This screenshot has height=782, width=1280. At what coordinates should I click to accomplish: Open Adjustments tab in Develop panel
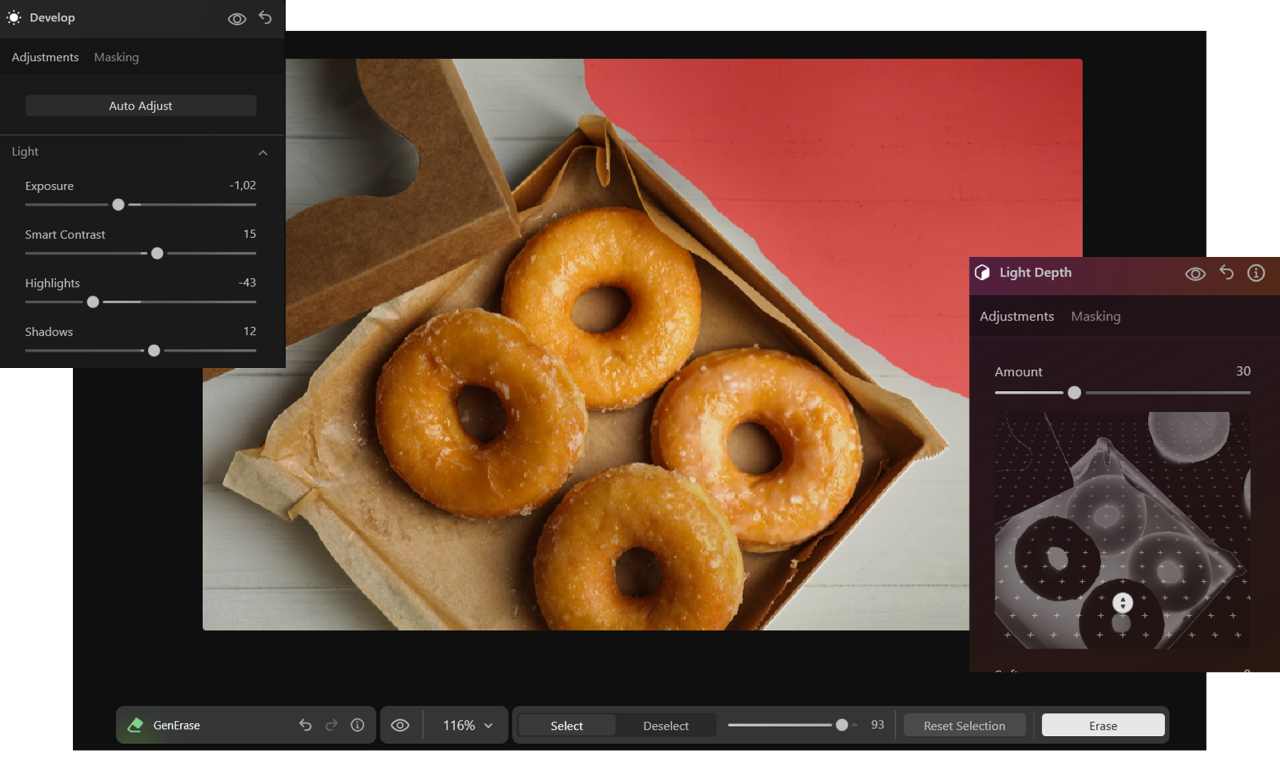(x=45, y=57)
